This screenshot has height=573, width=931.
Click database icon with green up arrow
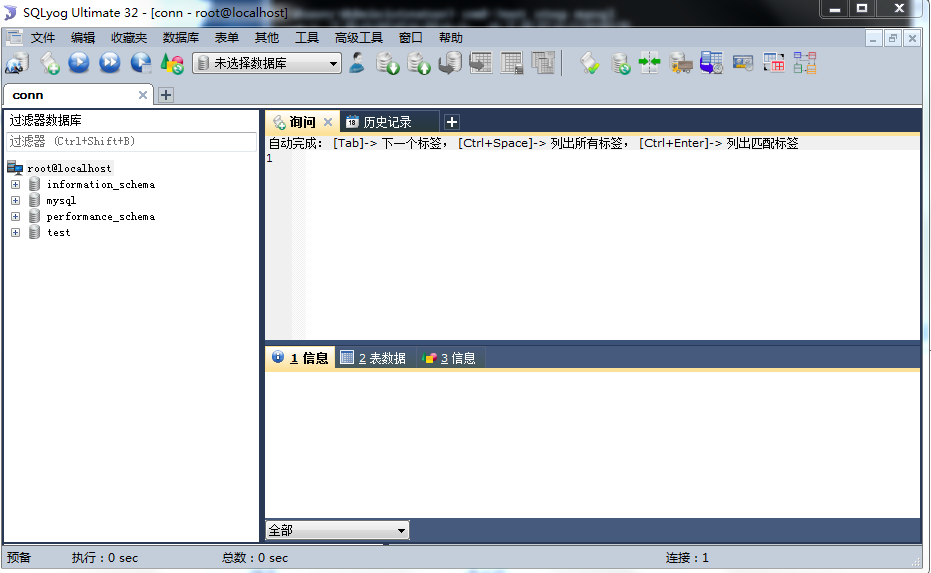[419, 63]
